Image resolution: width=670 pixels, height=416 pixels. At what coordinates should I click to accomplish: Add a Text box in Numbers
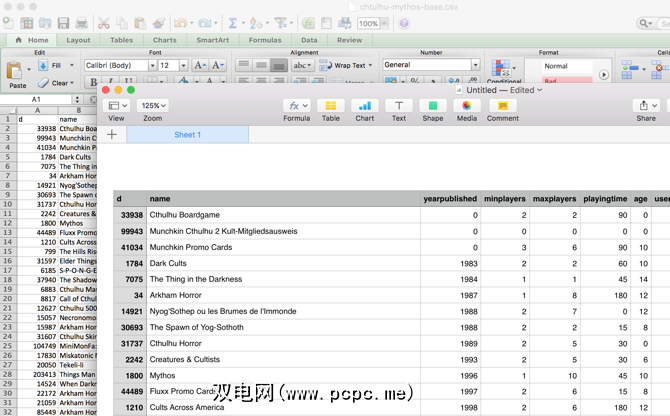398,106
